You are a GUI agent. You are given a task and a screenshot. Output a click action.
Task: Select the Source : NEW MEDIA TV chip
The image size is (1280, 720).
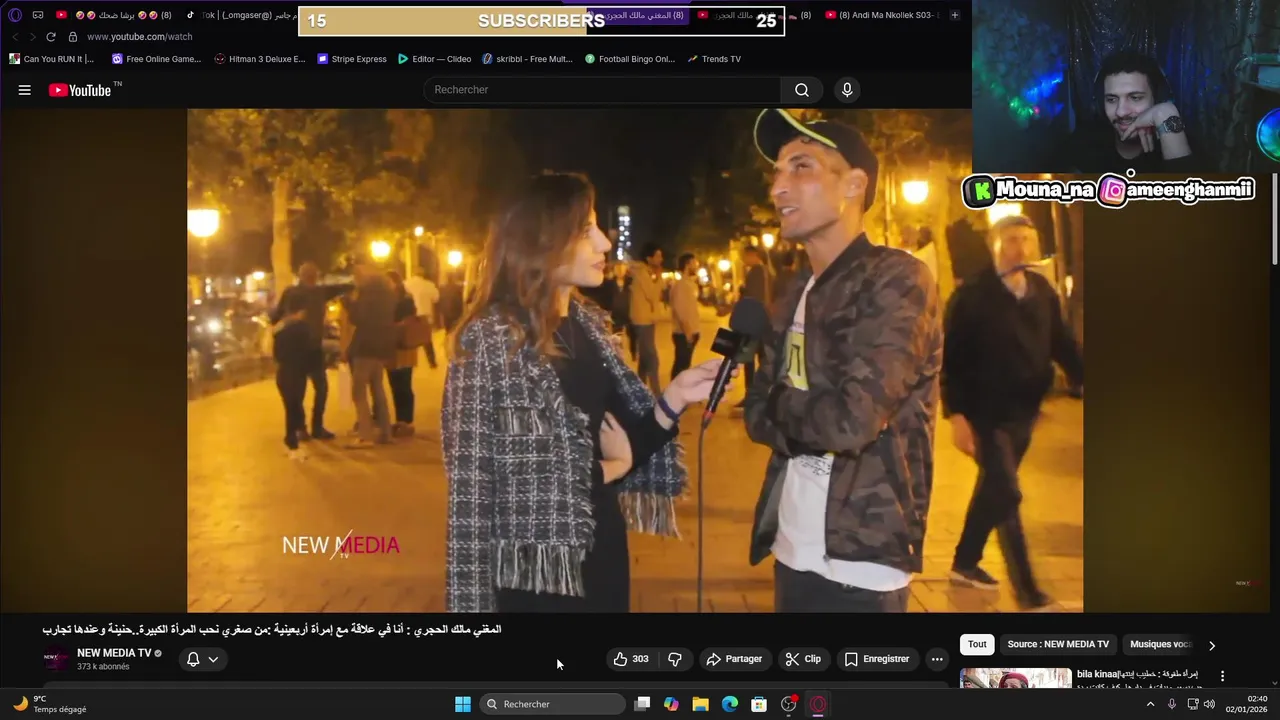click(x=1058, y=645)
